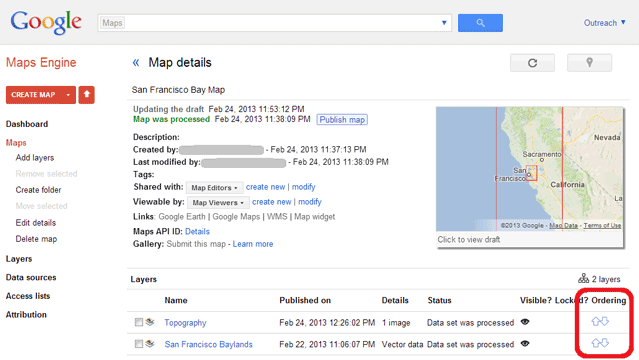The width and height of the screenshot is (639, 360).
Task: Toggle visibility of the Topography layer
Action: [x=525, y=322]
